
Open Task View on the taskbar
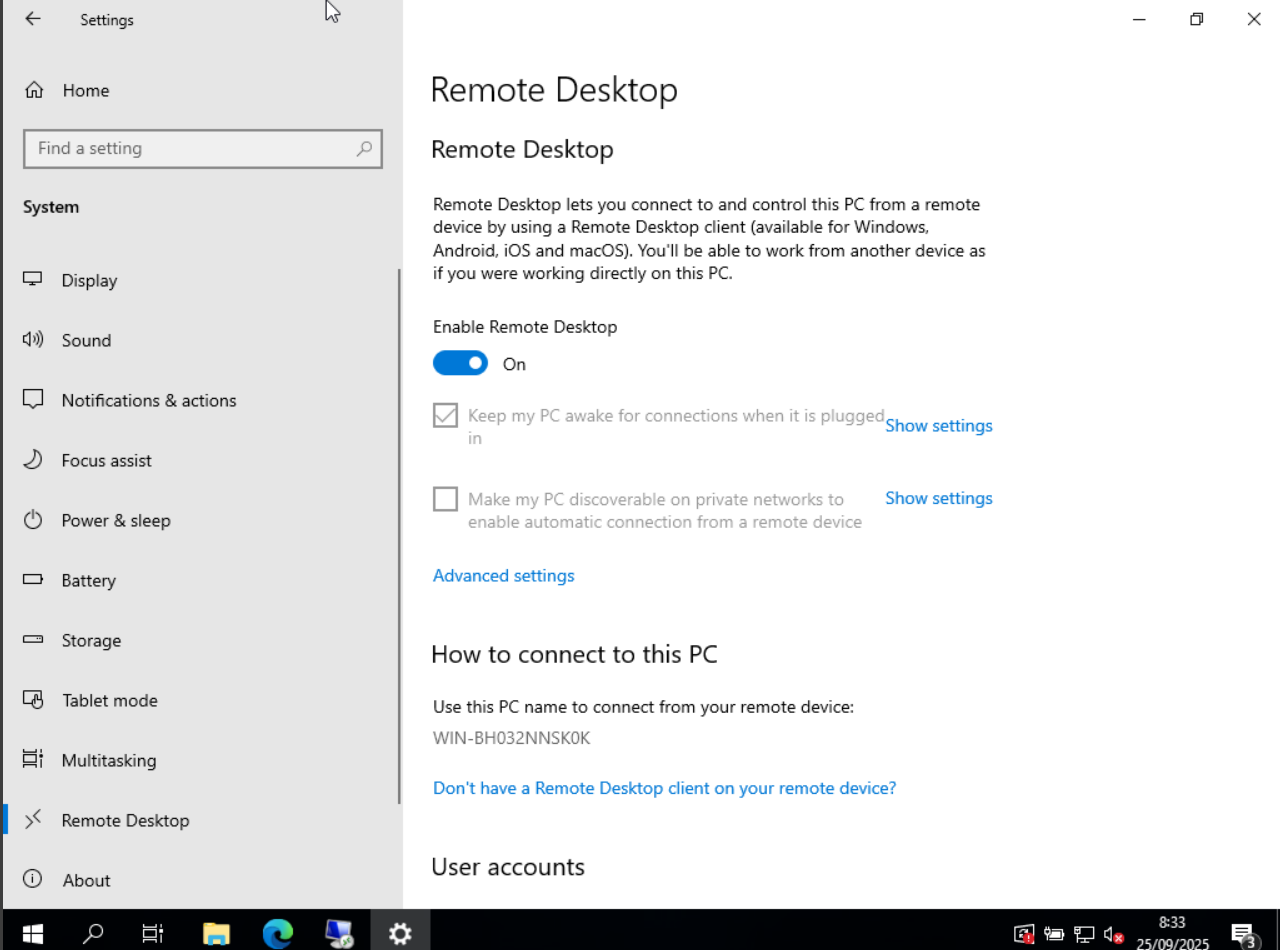[152, 933]
